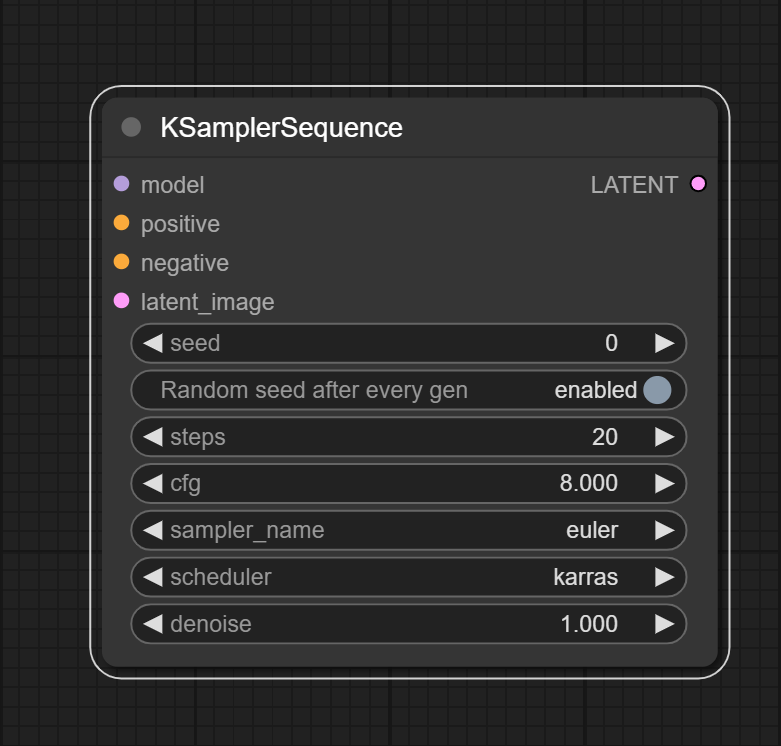Increase steps with the right arrow
Viewport: 781px width, 746px height.
[664, 437]
